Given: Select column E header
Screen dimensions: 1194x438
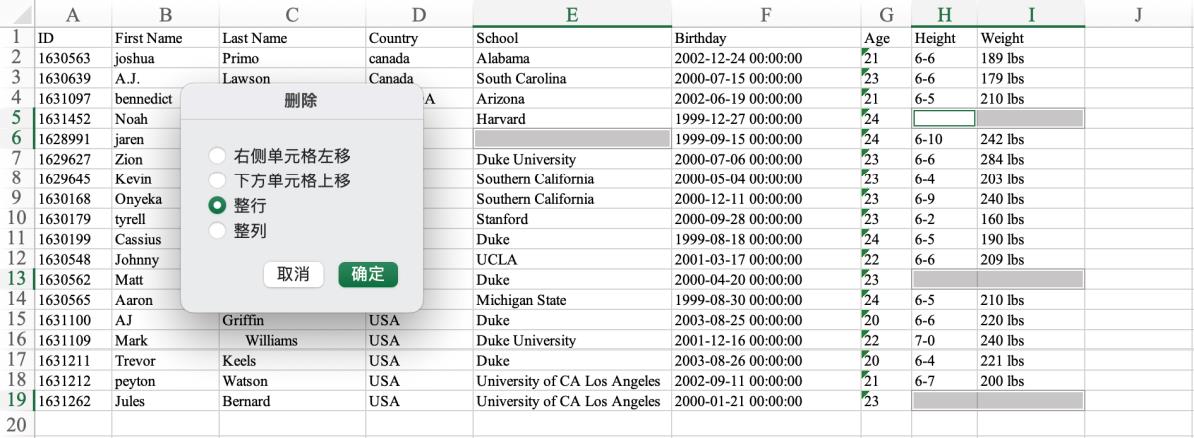Looking at the screenshot, I should (x=571, y=14).
